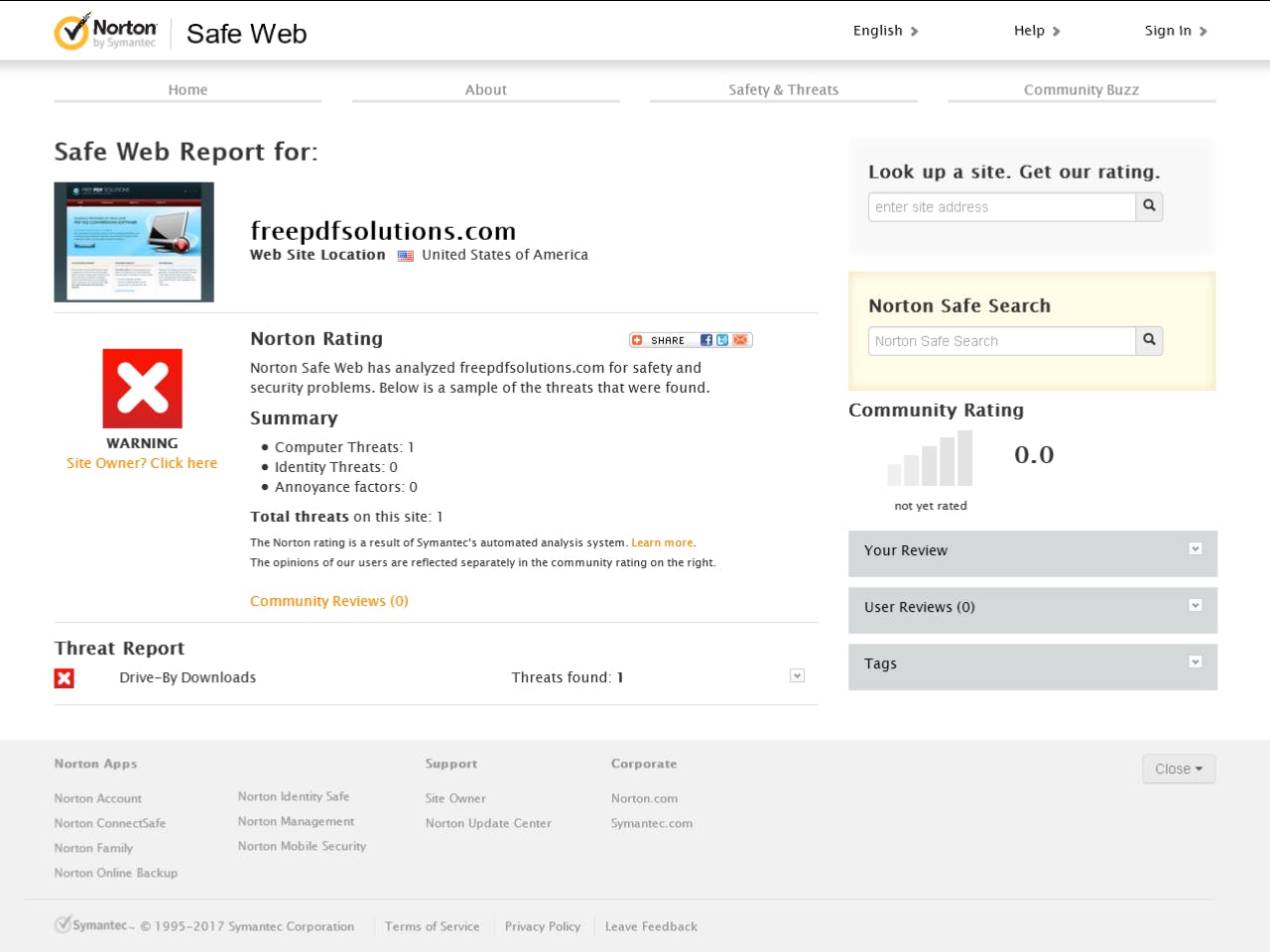The image size is (1270, 952).
Task: Expand the Your Review section
Action: [1197, 547]
